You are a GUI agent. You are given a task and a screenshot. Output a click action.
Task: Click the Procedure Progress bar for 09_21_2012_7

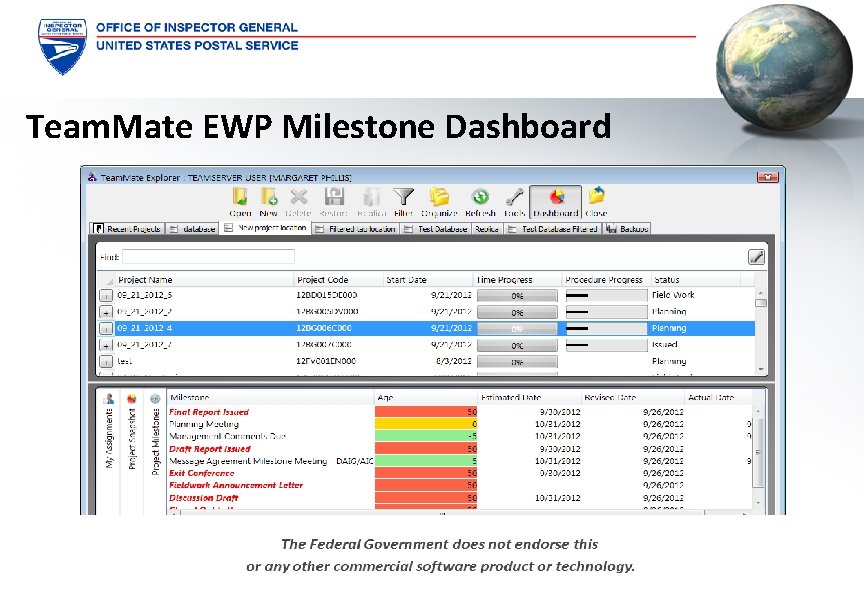click(x=606, y=345)
